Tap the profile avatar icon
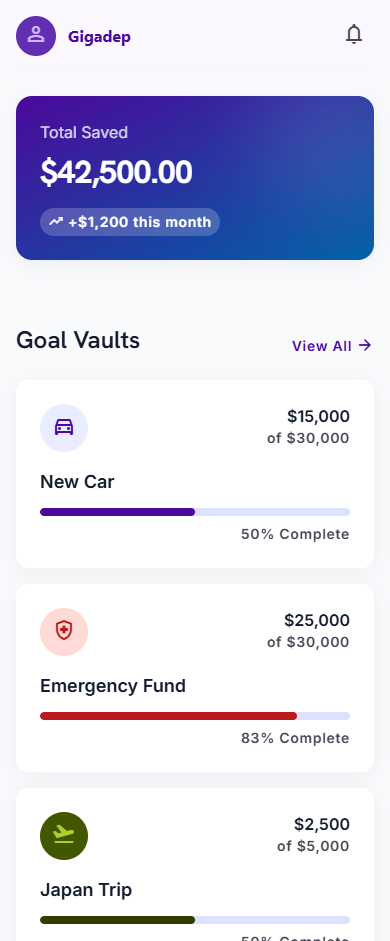 (x=36, y=36)
